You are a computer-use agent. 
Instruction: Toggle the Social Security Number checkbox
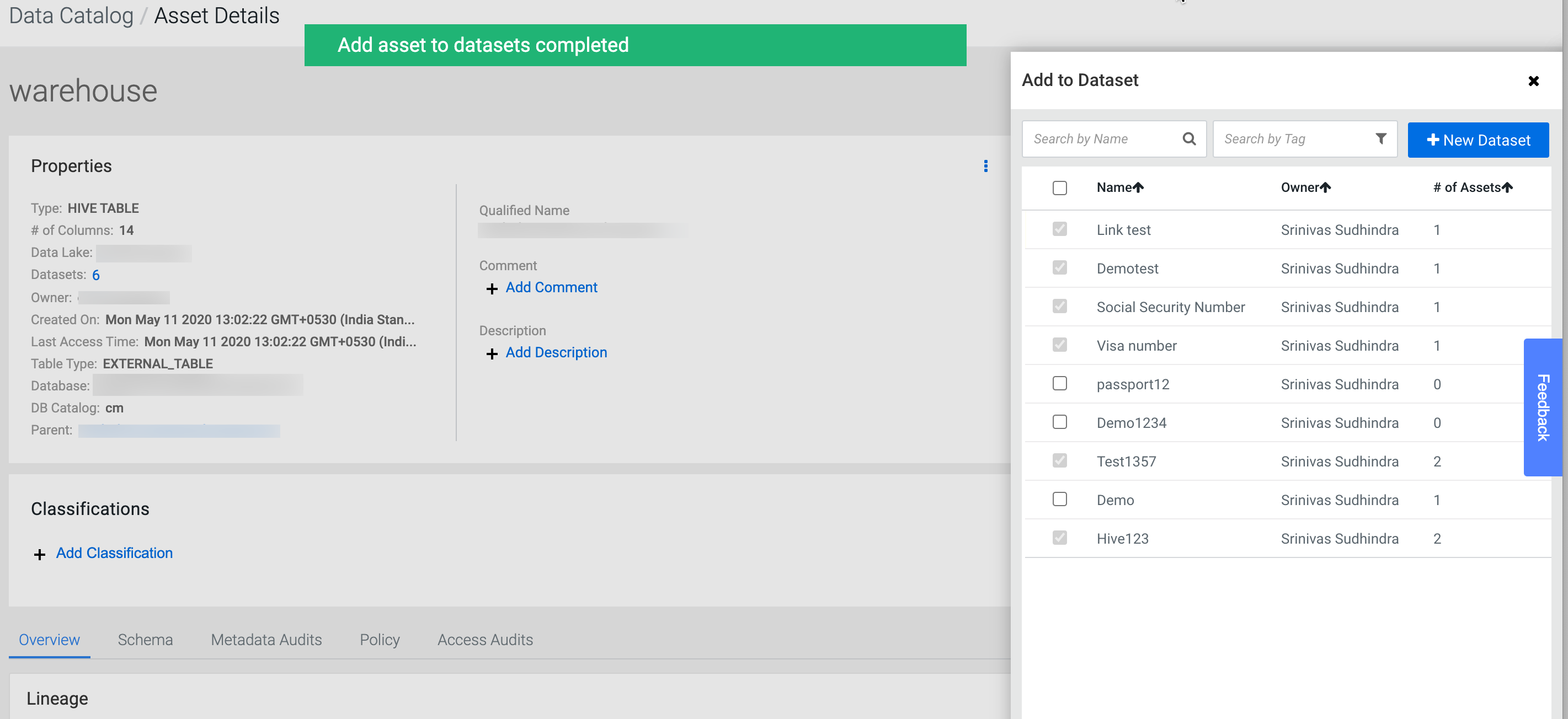[1060, 306]
